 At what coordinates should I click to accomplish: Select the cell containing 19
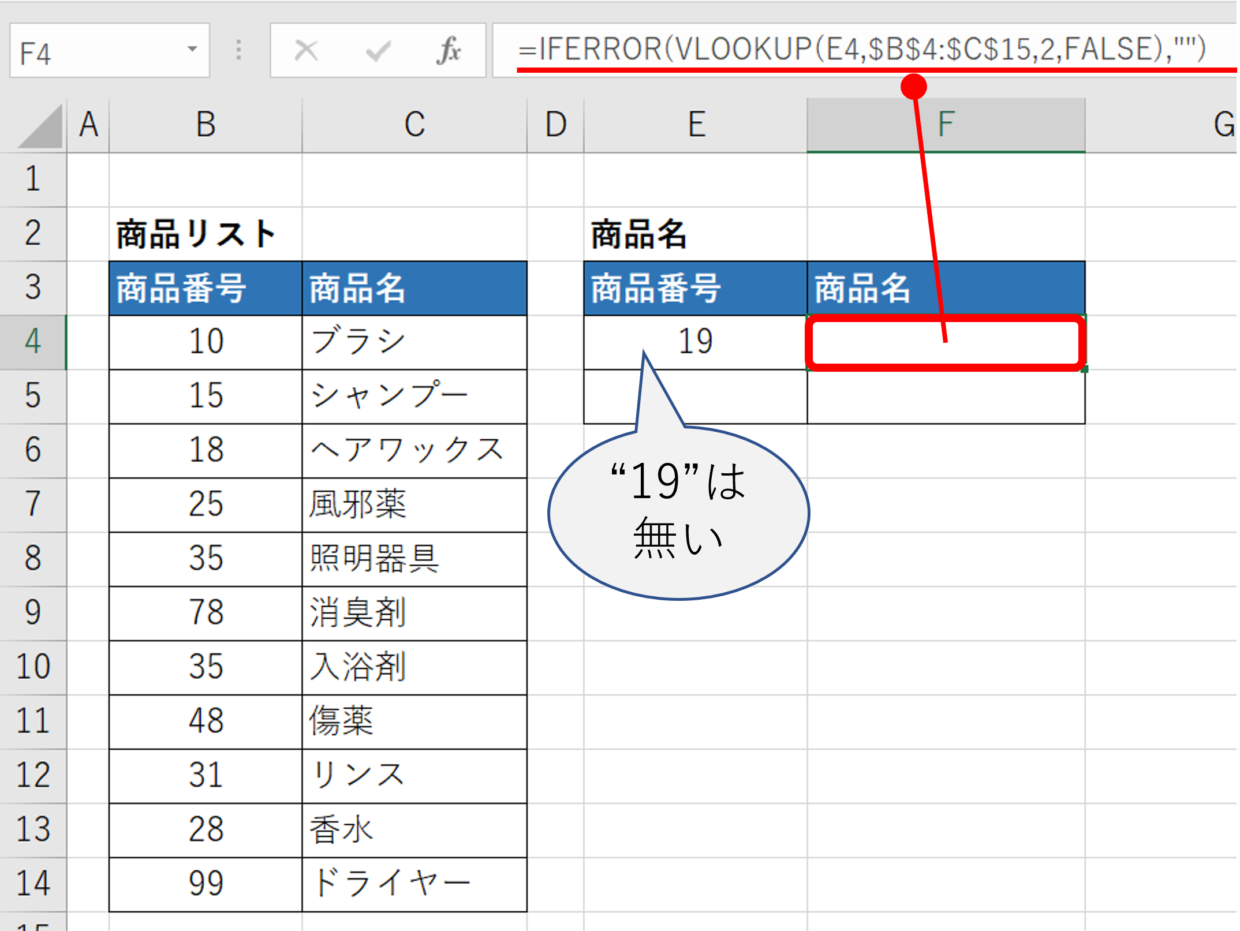click(x=696, y=342)
